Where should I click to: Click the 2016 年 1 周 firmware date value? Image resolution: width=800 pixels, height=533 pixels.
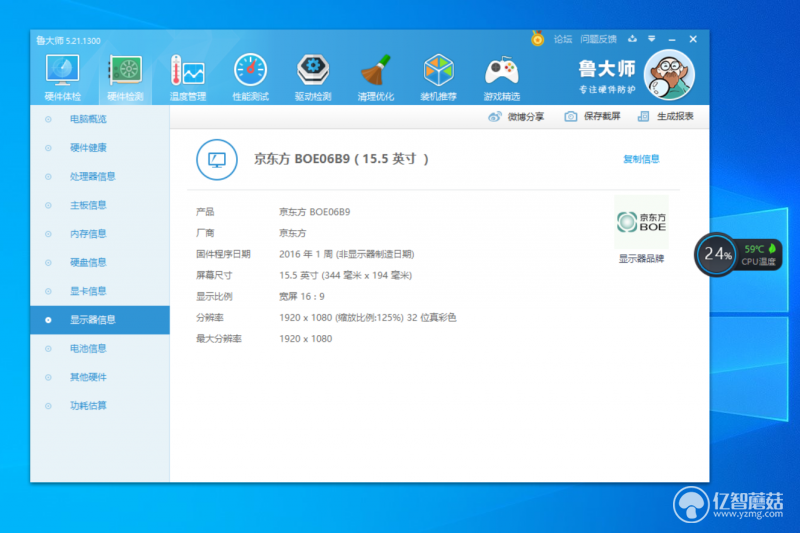[347, 255]
